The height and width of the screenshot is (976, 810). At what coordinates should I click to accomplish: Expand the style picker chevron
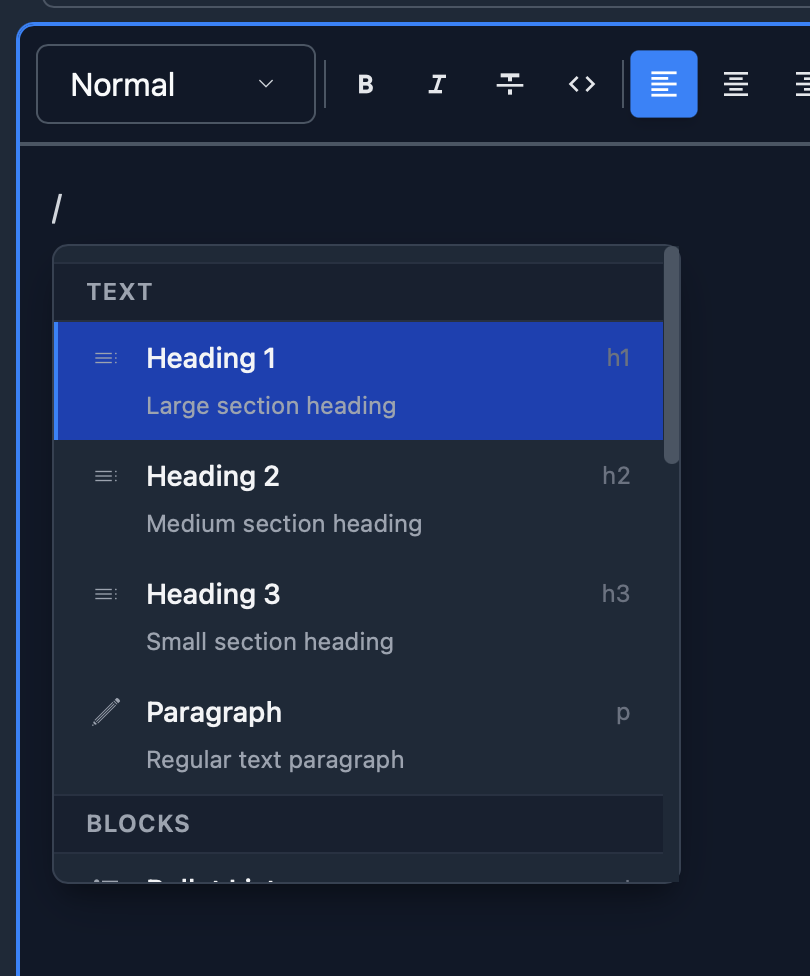tap(265, 84)
